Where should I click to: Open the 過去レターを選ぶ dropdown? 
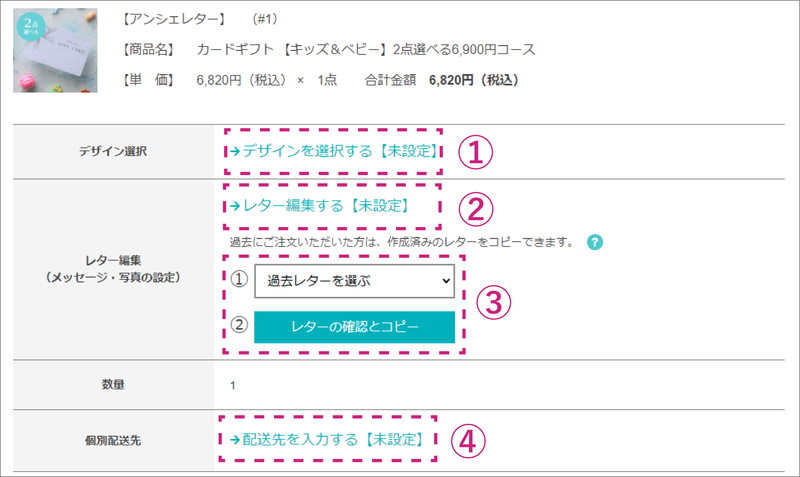coord(355,281)
